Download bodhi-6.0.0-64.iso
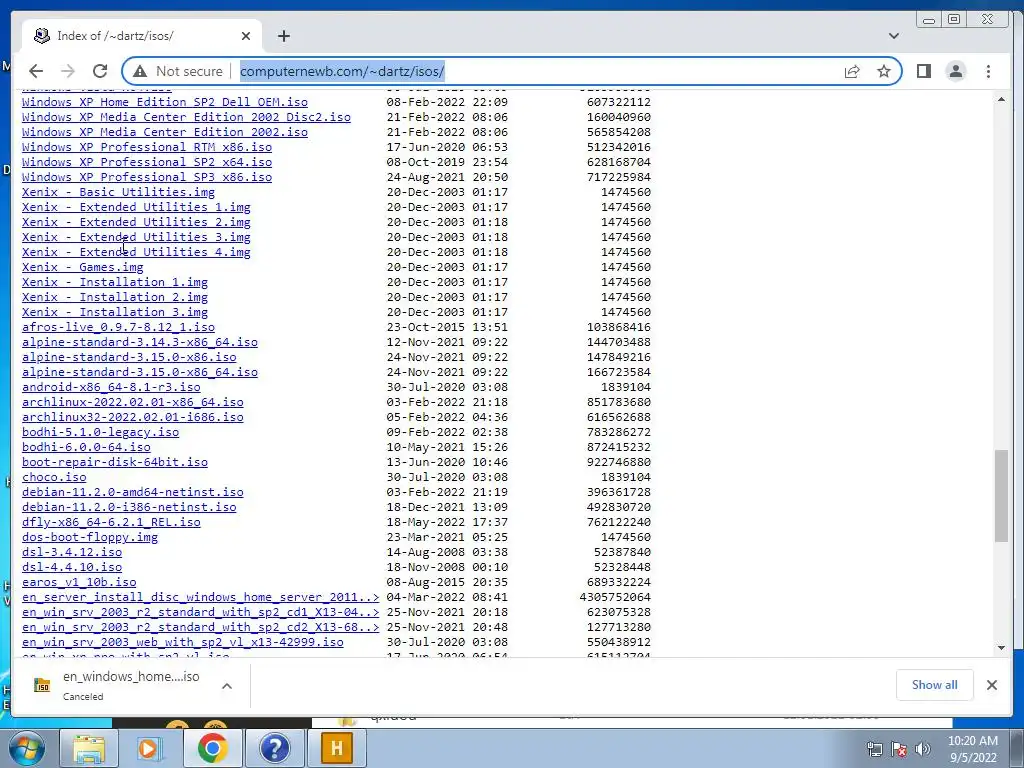Screen dimensions: 1024x768 click(x=86, y=447)
